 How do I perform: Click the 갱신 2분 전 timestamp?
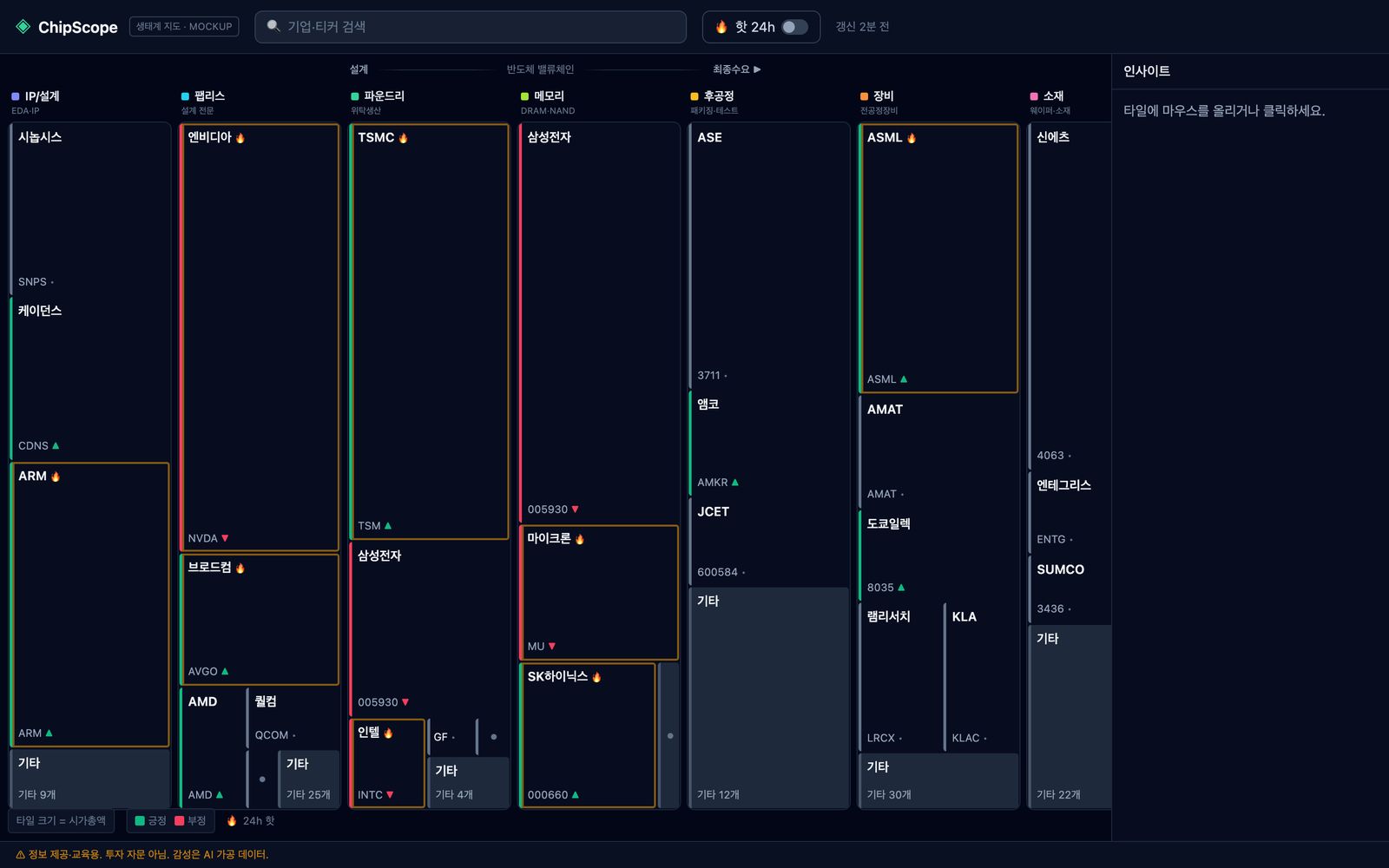pos(862,27)
